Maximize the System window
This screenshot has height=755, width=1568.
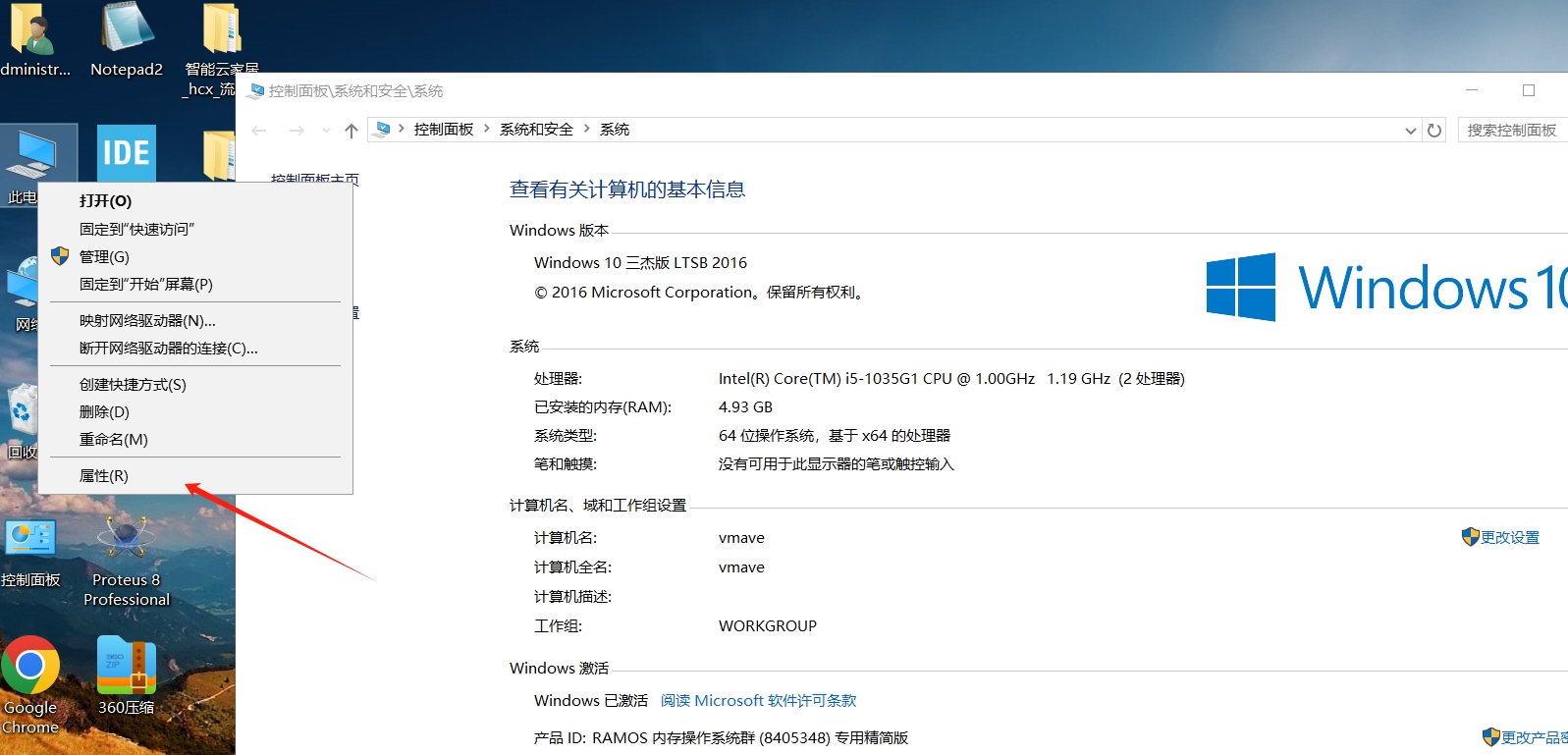tap(1529, 90)
